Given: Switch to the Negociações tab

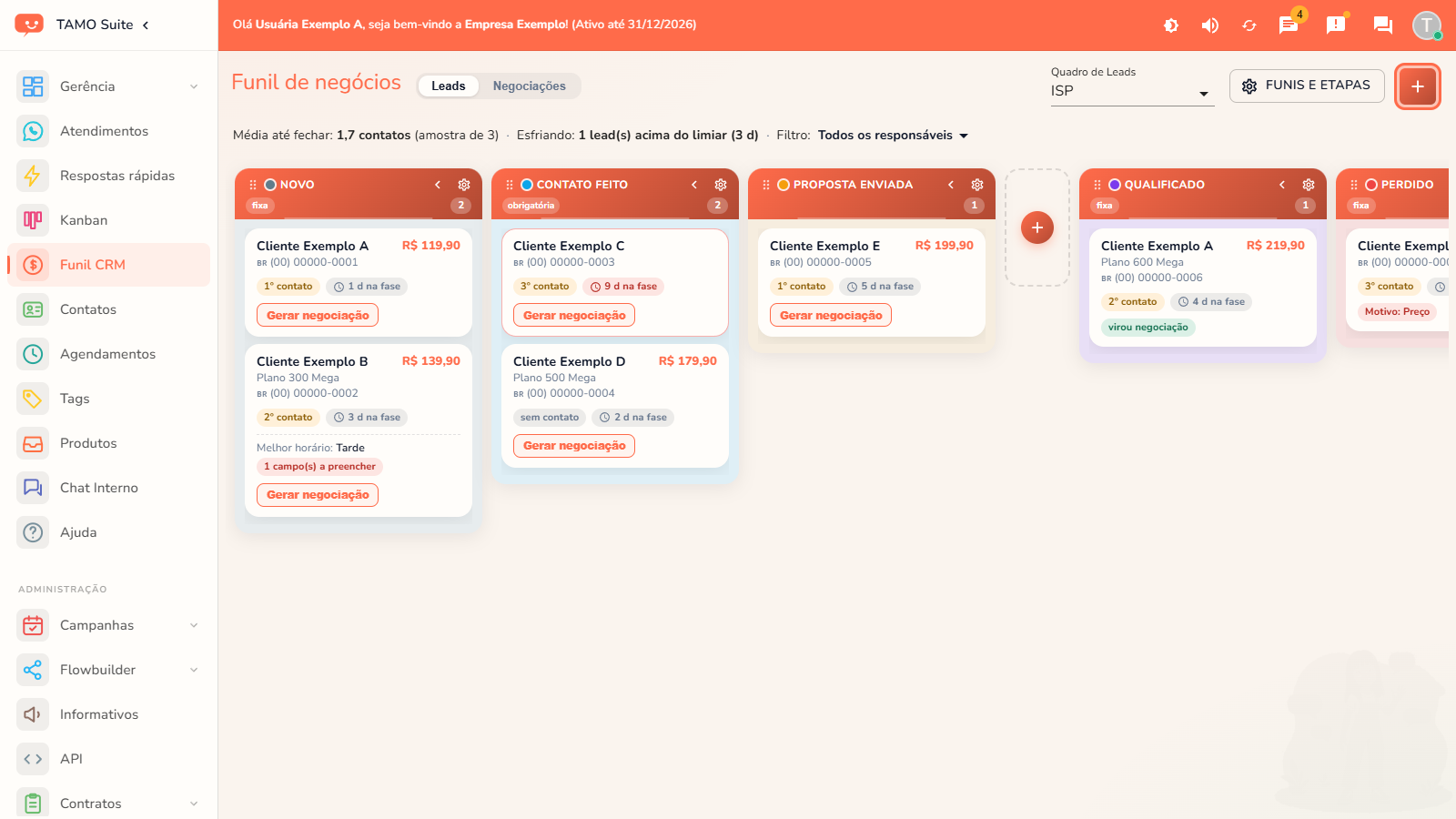Looking at the screenshot, I should tap(530, 86).
